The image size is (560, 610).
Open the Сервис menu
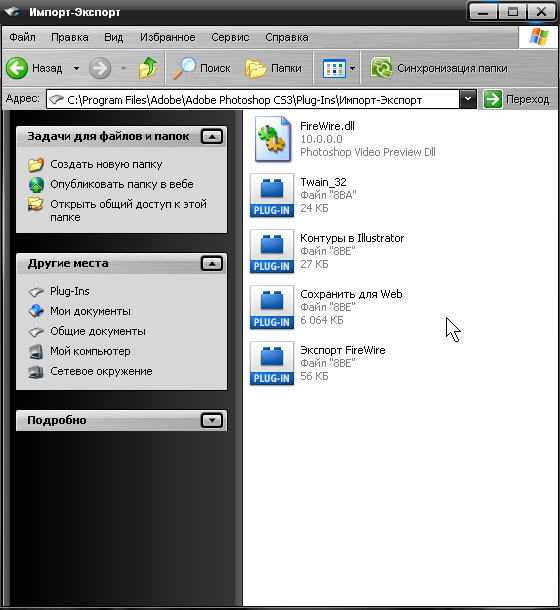click(230, 37)
